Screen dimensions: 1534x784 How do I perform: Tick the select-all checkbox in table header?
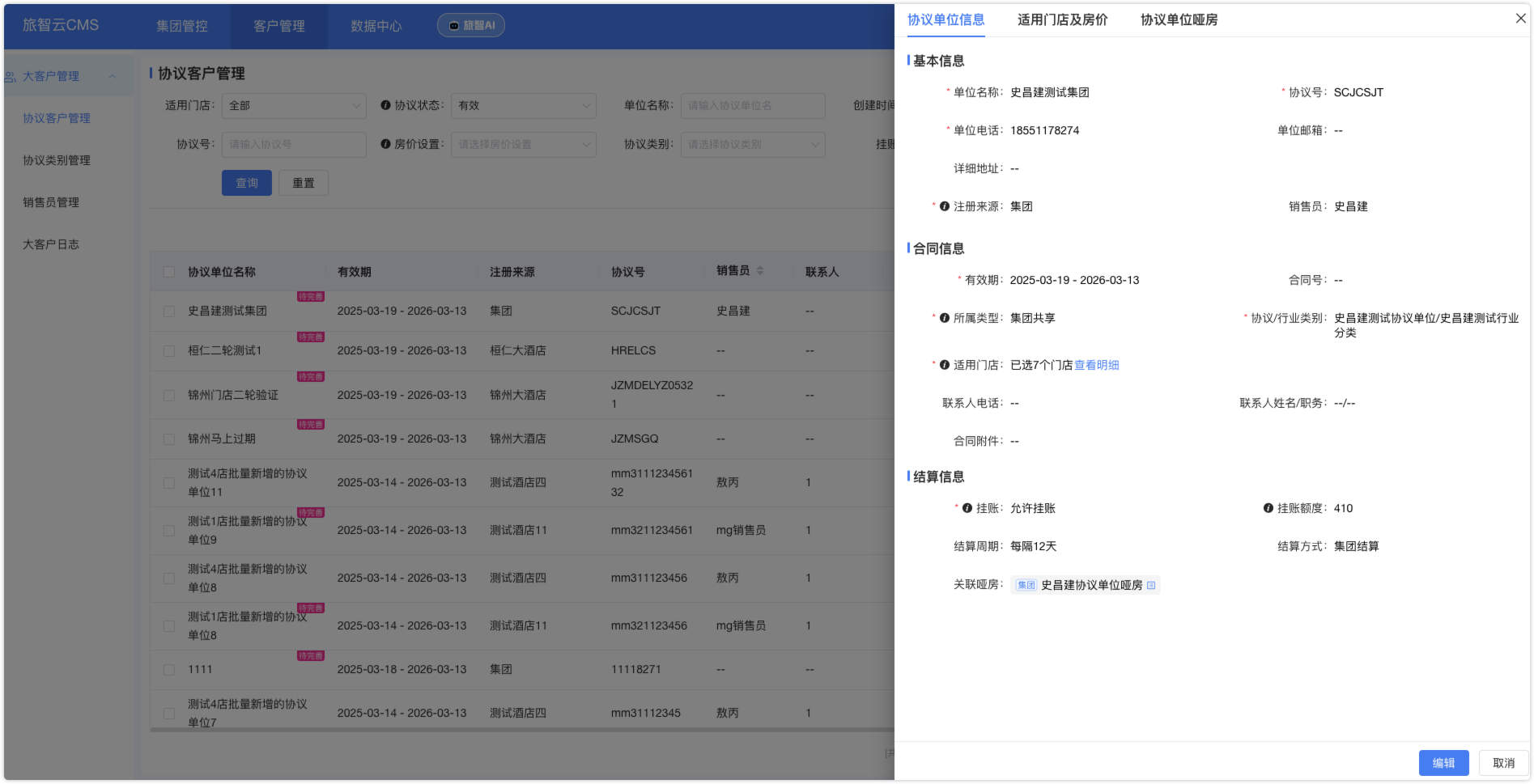[x=169, y=272]
